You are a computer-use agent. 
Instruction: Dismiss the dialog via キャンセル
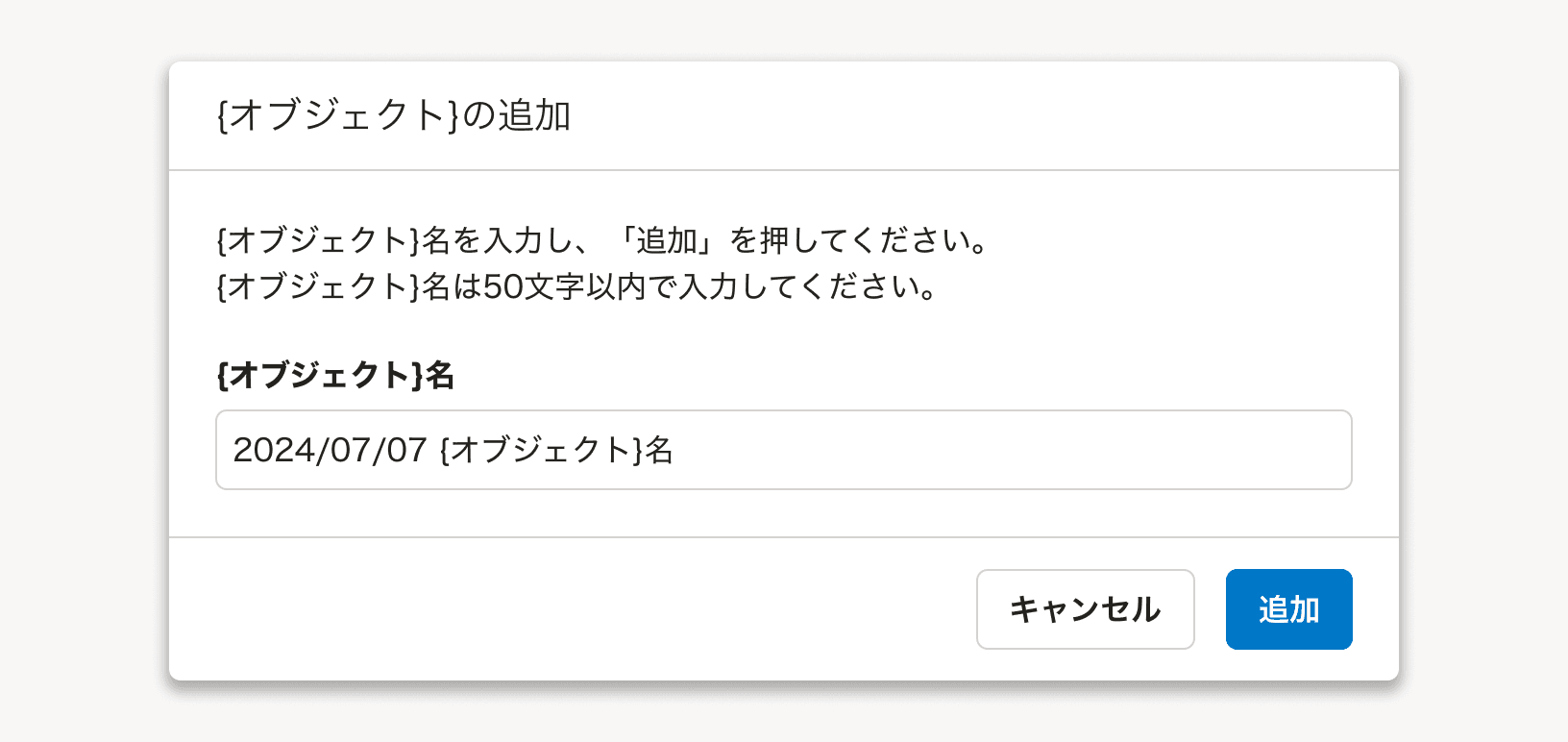(x=1085, y=608)
